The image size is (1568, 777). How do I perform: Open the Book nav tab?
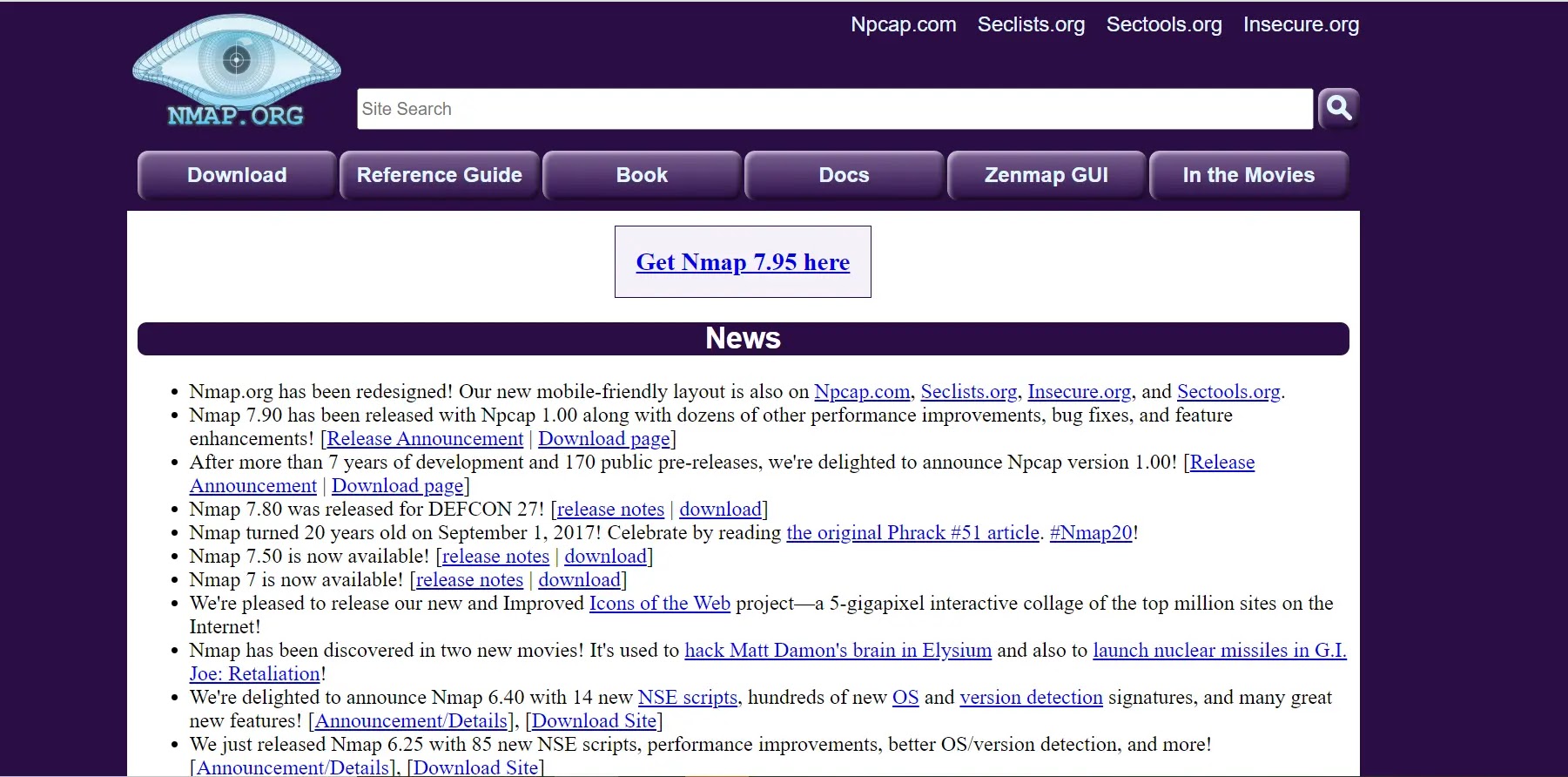pos(642,175)
